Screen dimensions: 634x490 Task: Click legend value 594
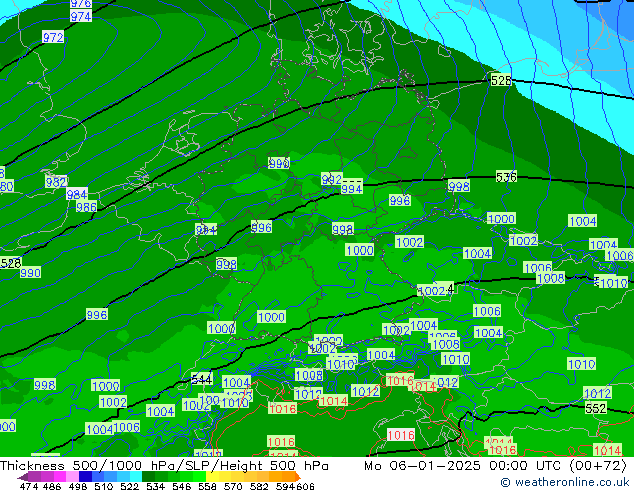click(285, 486)
